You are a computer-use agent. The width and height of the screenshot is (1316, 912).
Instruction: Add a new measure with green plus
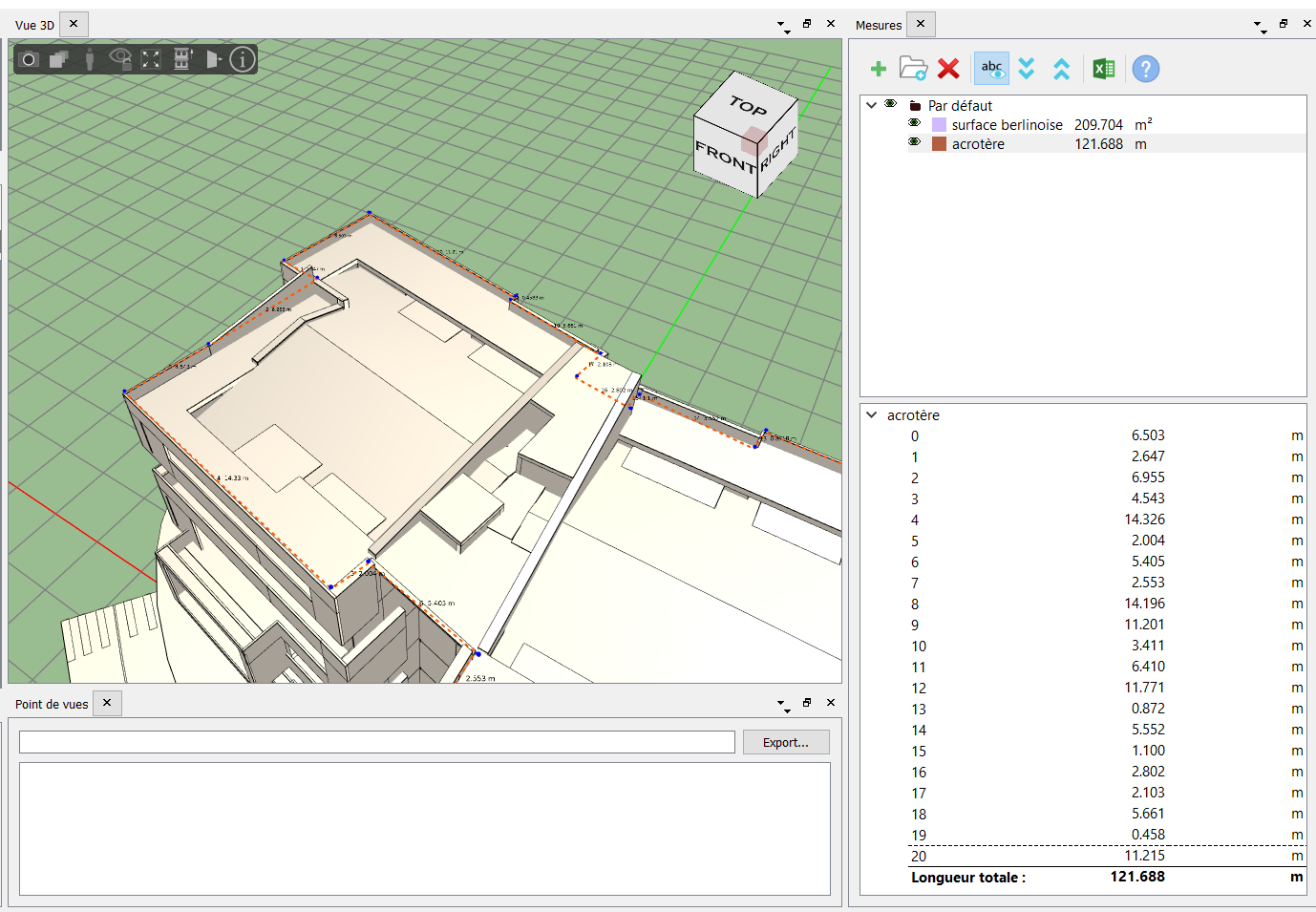(879, 69)
